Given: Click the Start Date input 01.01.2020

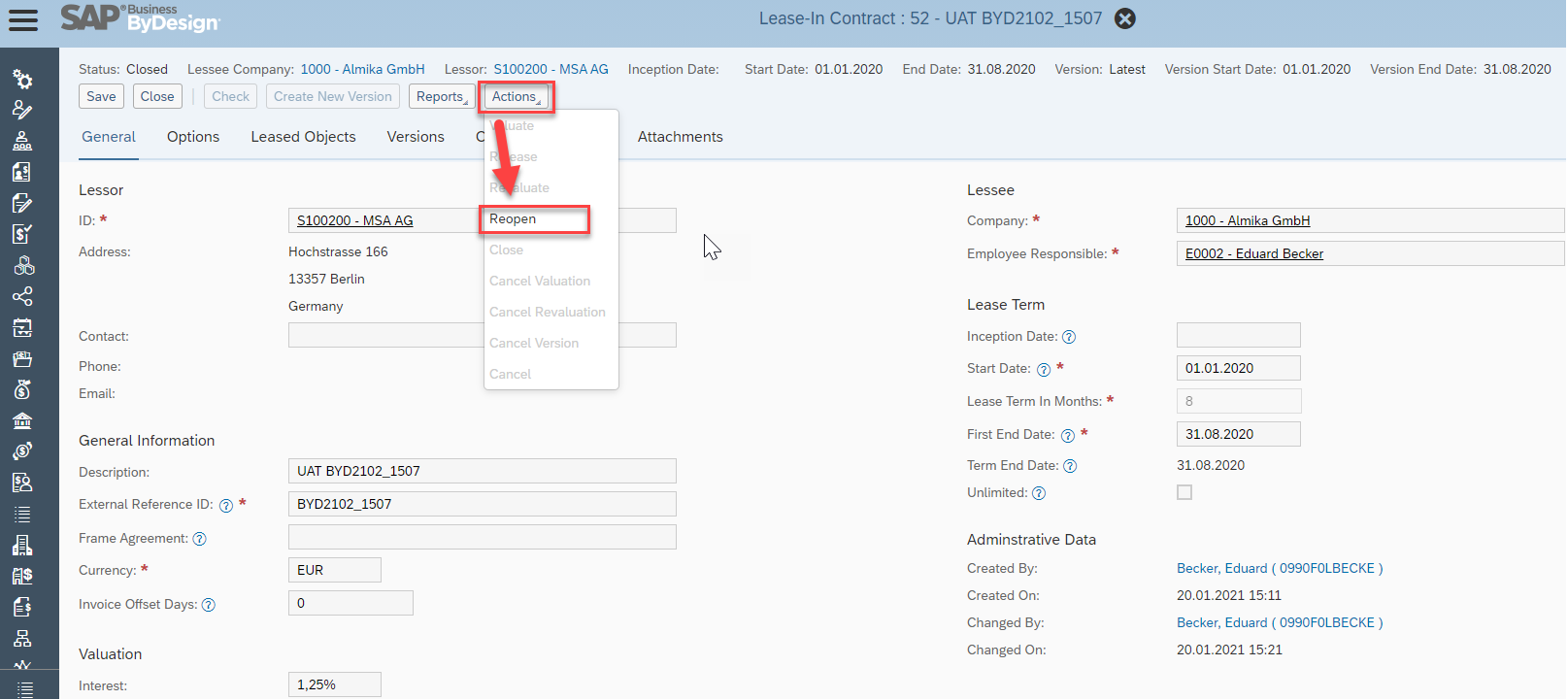Looking at the screenshot, I should pos(1239,368).
